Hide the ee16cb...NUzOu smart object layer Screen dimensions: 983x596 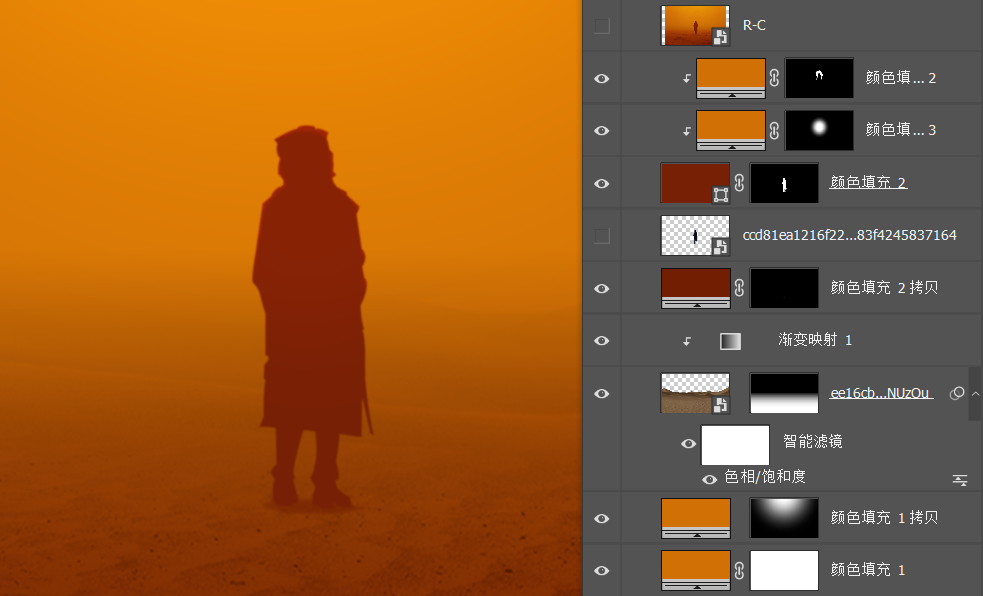click(x=601, y=394)
